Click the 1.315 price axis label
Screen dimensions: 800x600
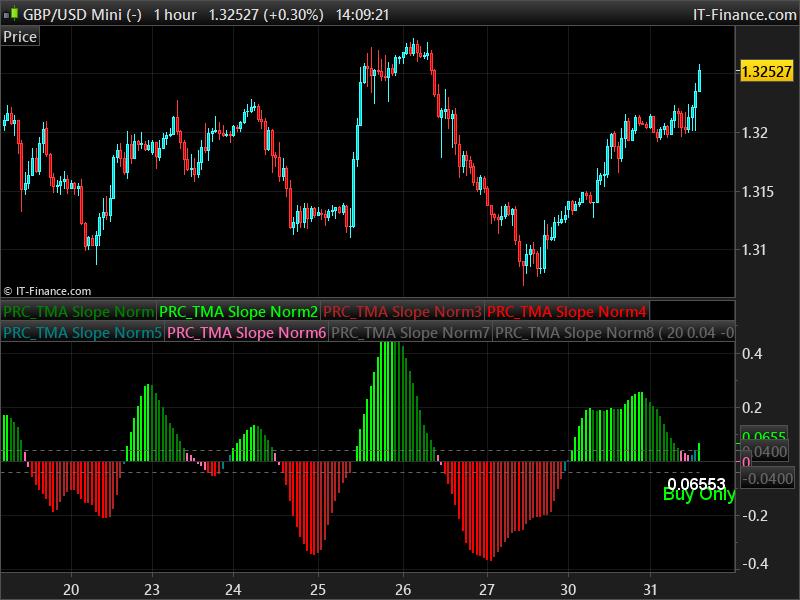tap(757, 192)
